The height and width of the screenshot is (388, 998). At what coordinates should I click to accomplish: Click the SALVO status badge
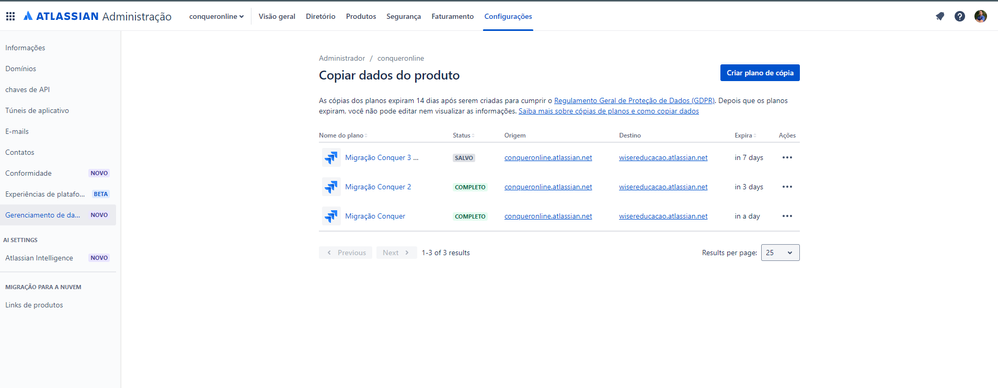coord(464,158)
